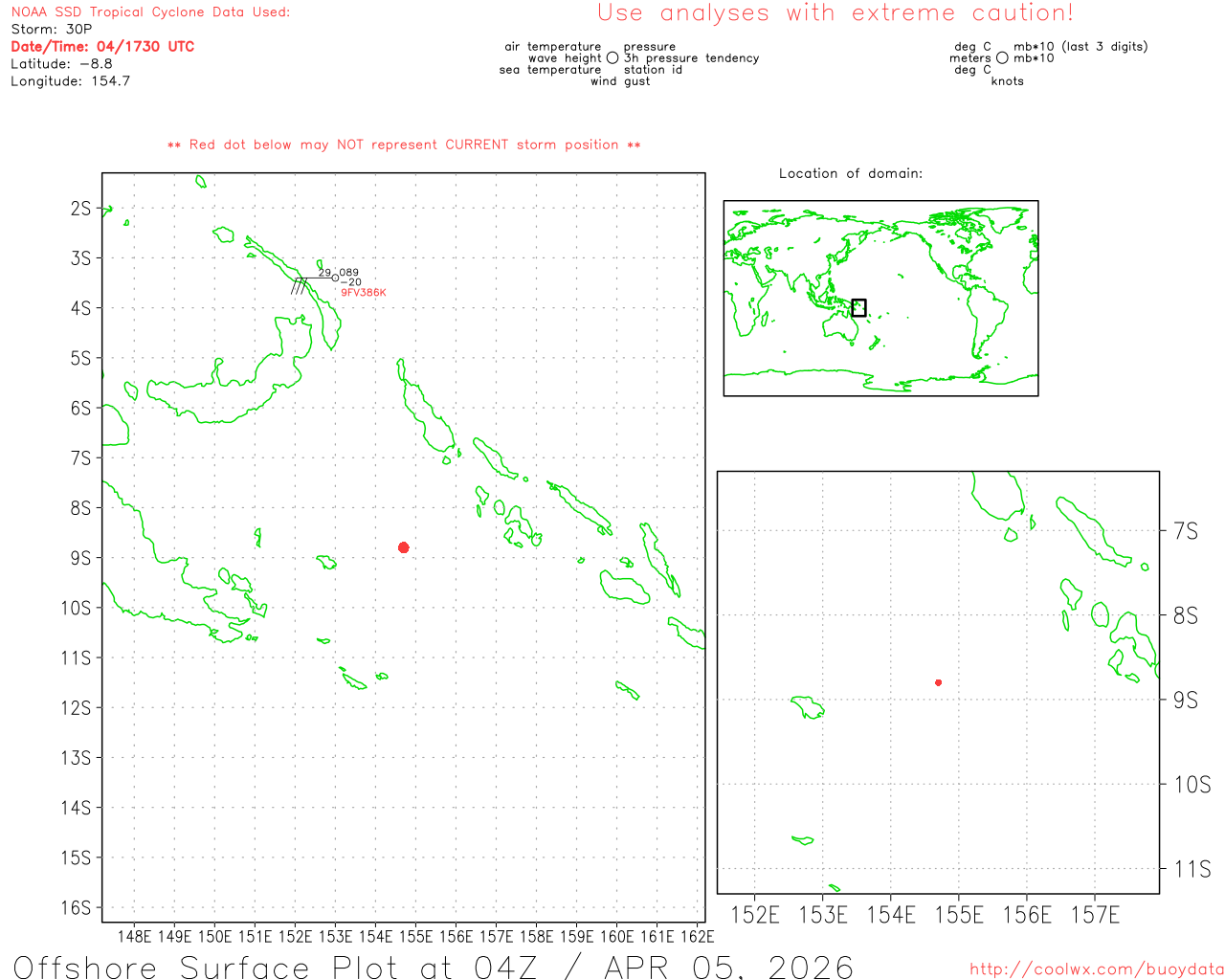The width and height of the screenshot is (1225, 980).
Task: Click the small red dot on zoomed inset map
Action: click(x=938, y=682)
